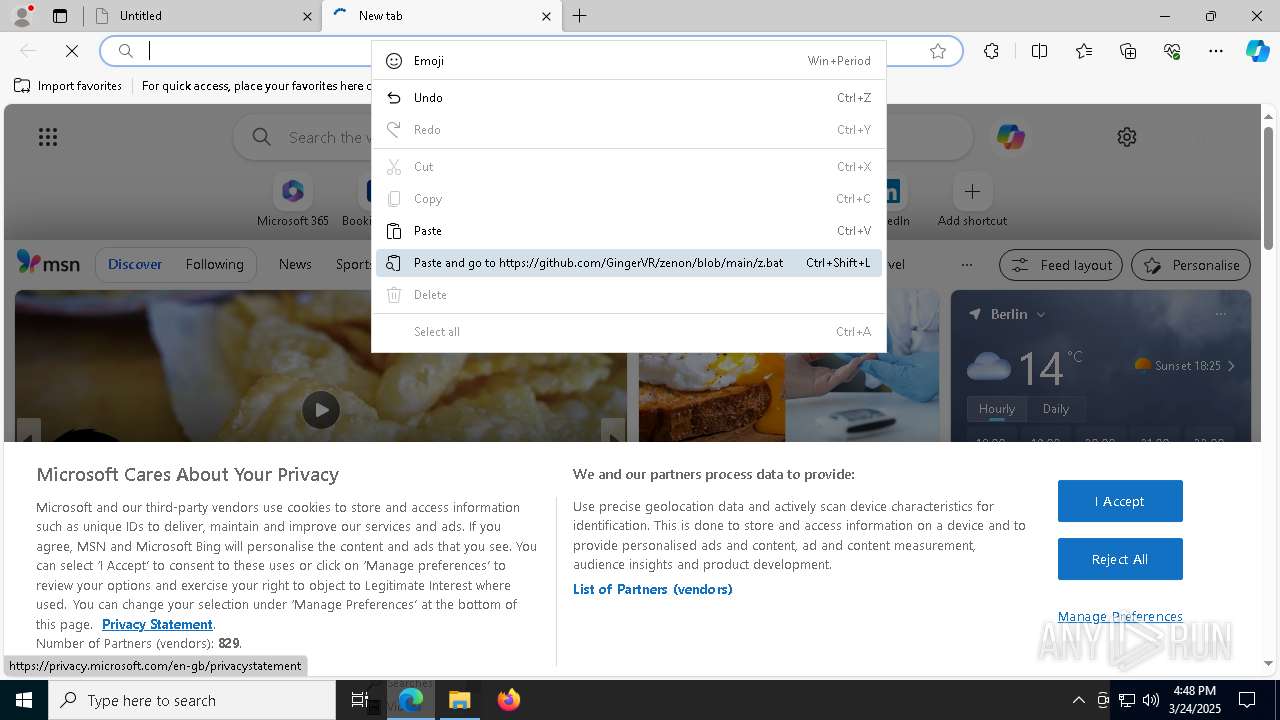Open Microsoft 365 shortcut
Image resolution: width=1280 pixels, height=720 pixels.
[x=293, y=200]
